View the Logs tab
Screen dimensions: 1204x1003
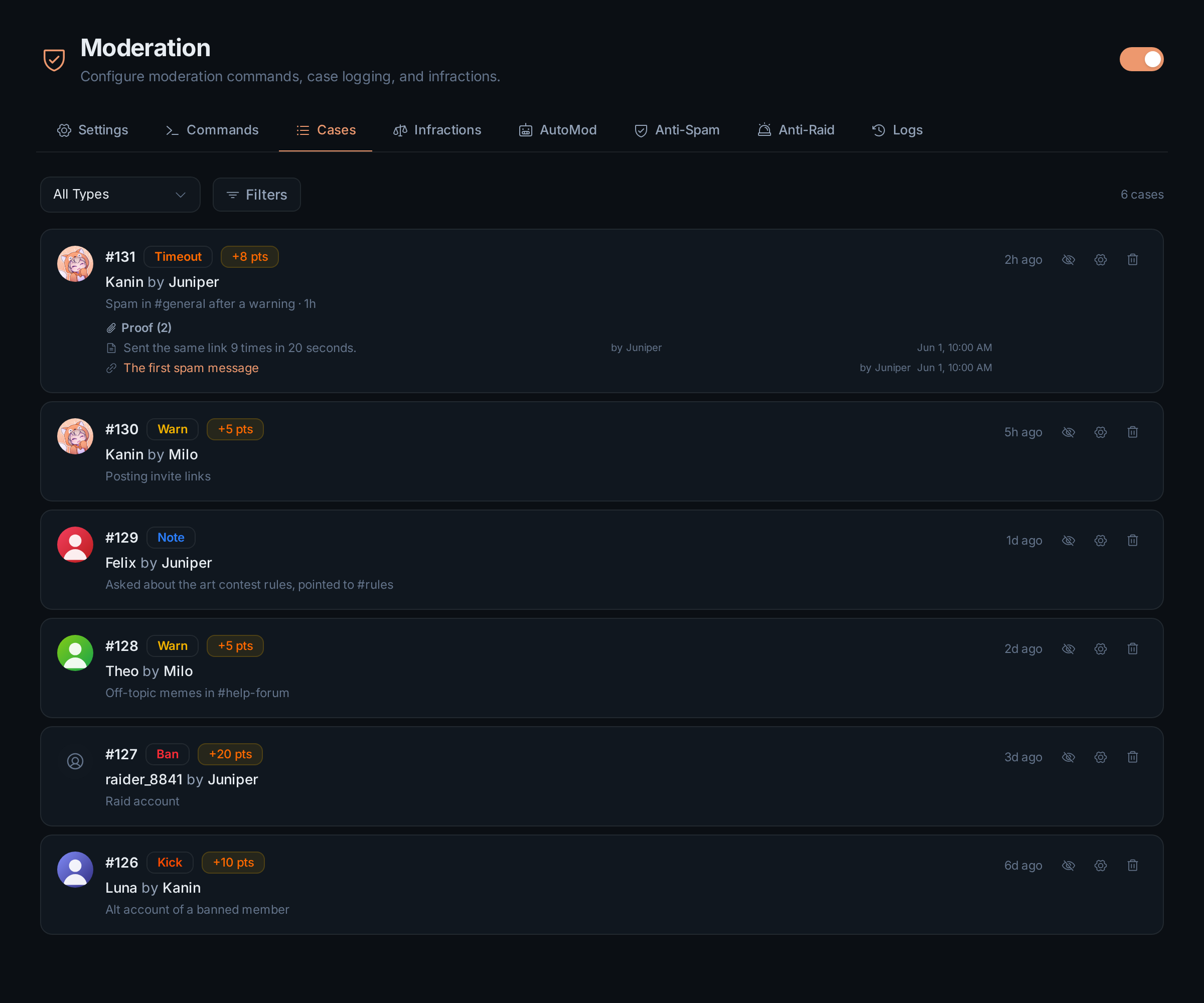point(897,130)
